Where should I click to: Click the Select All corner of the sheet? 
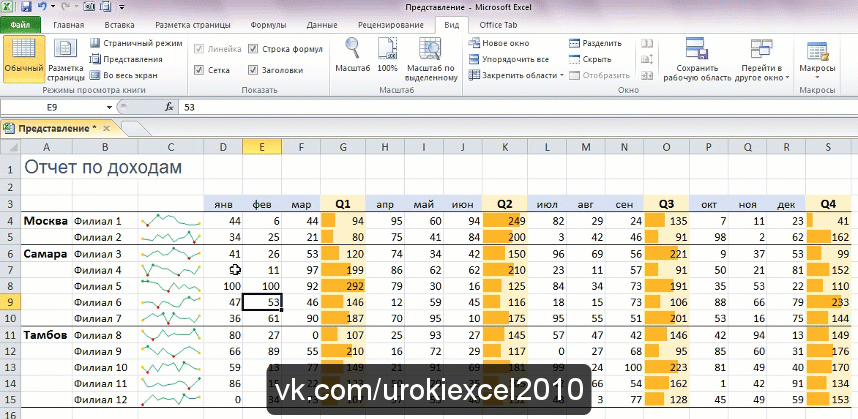pos(10,147)
